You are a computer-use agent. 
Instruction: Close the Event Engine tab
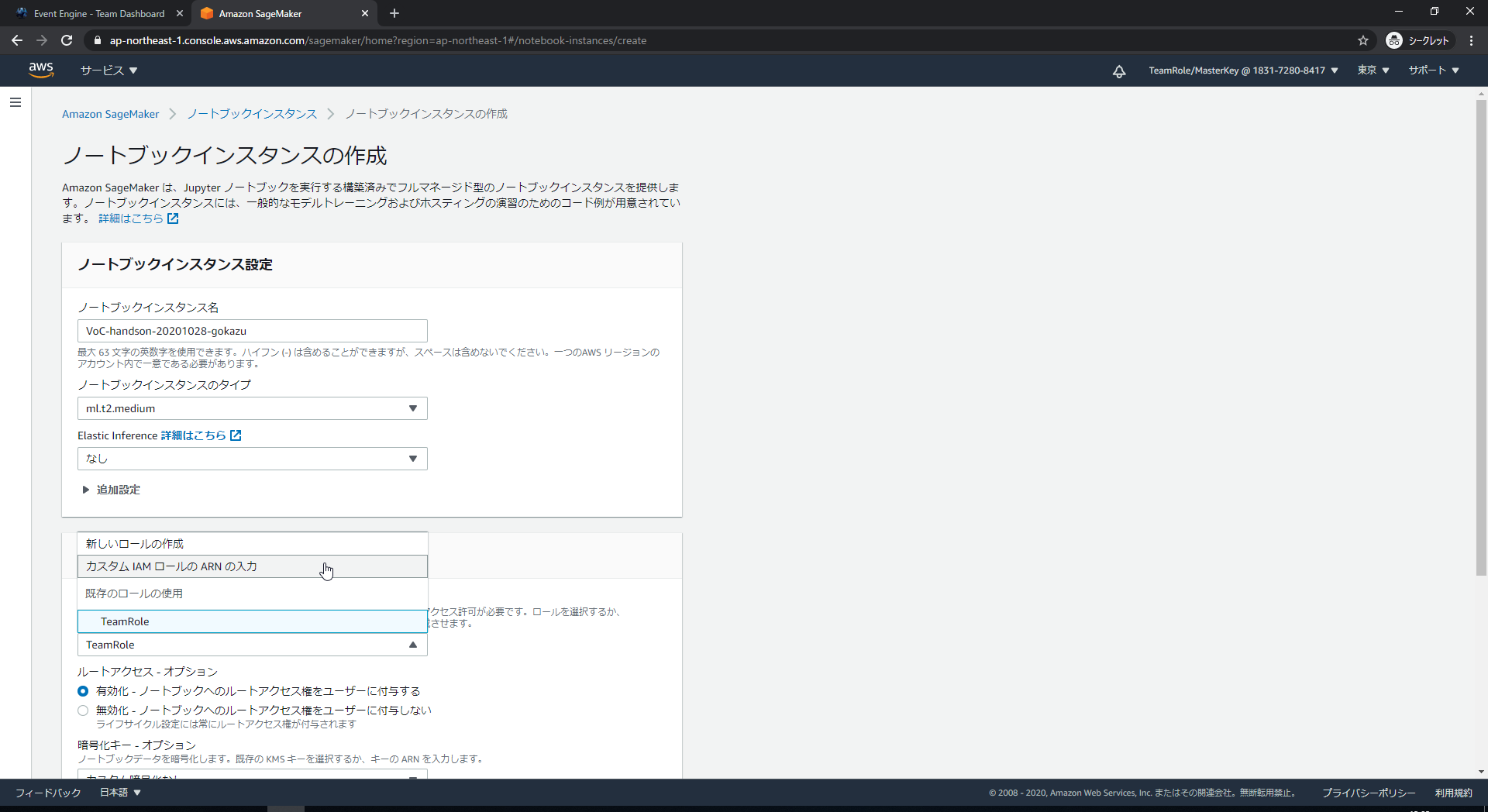coord(180,13)
